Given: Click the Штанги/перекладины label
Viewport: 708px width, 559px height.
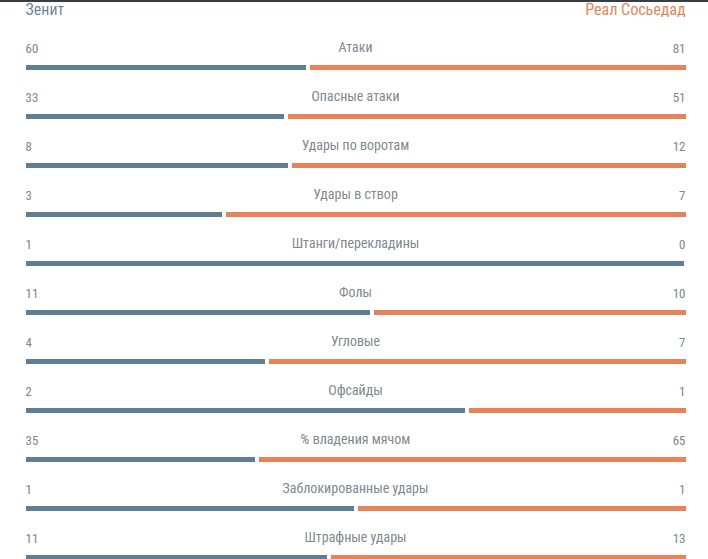Looking at the screenshot, I should click(x=355, y=244).
